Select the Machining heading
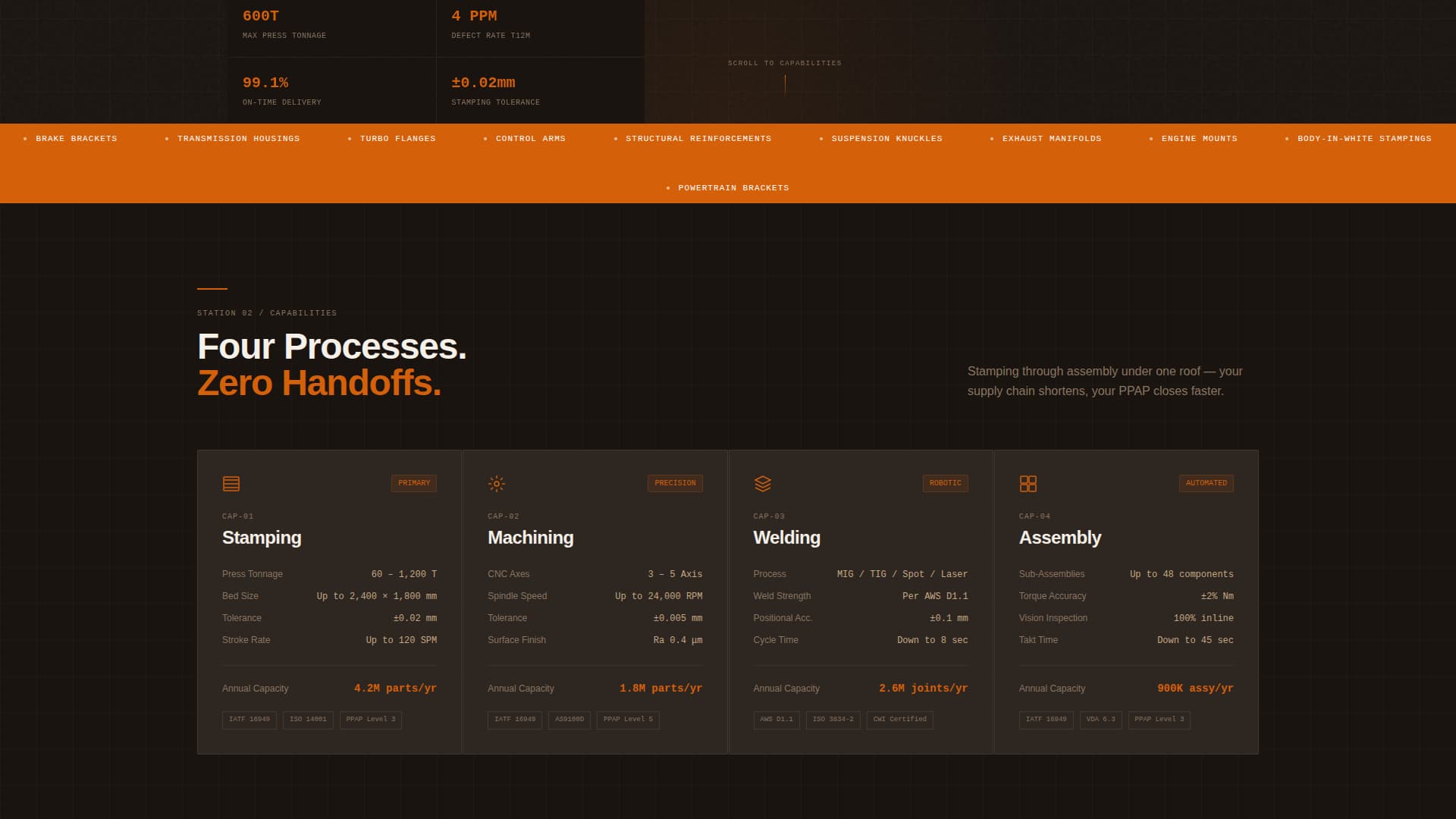The height and width of the screenshot is (819, 1456). pyautogui.click(x=531, y=538)
